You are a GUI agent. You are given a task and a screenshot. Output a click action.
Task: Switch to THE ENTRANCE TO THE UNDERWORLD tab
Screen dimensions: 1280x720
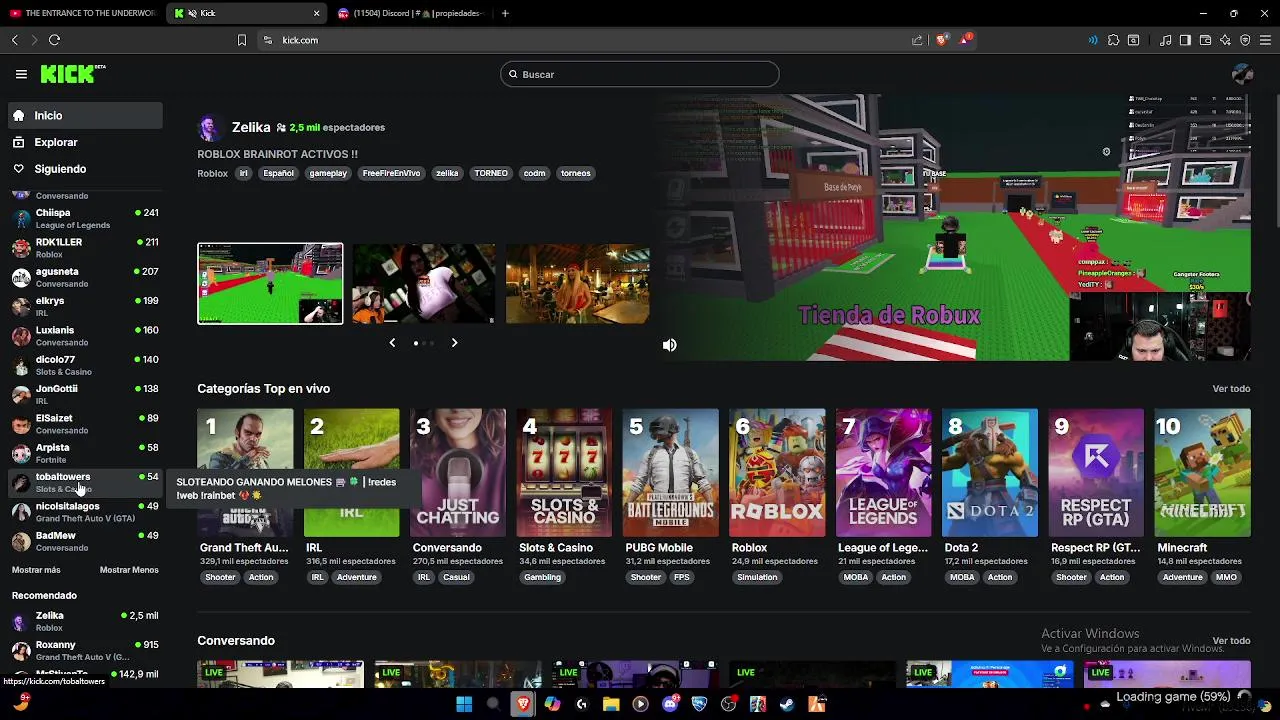click(x=82, y=13)
